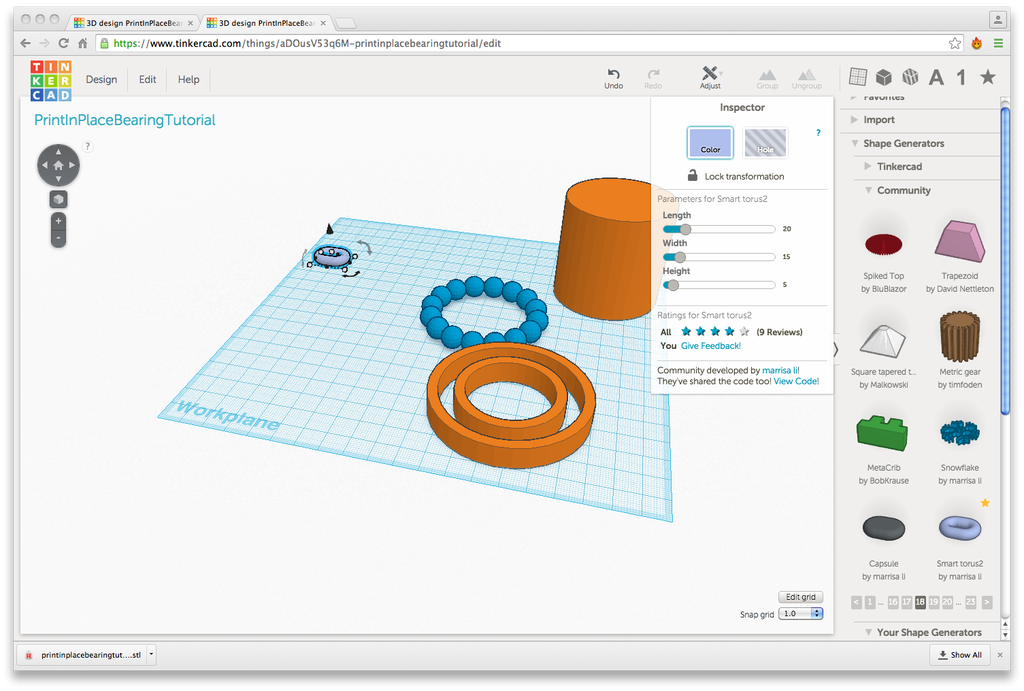Select the Metric gear shape thumbnail

(x=959, y=336)
